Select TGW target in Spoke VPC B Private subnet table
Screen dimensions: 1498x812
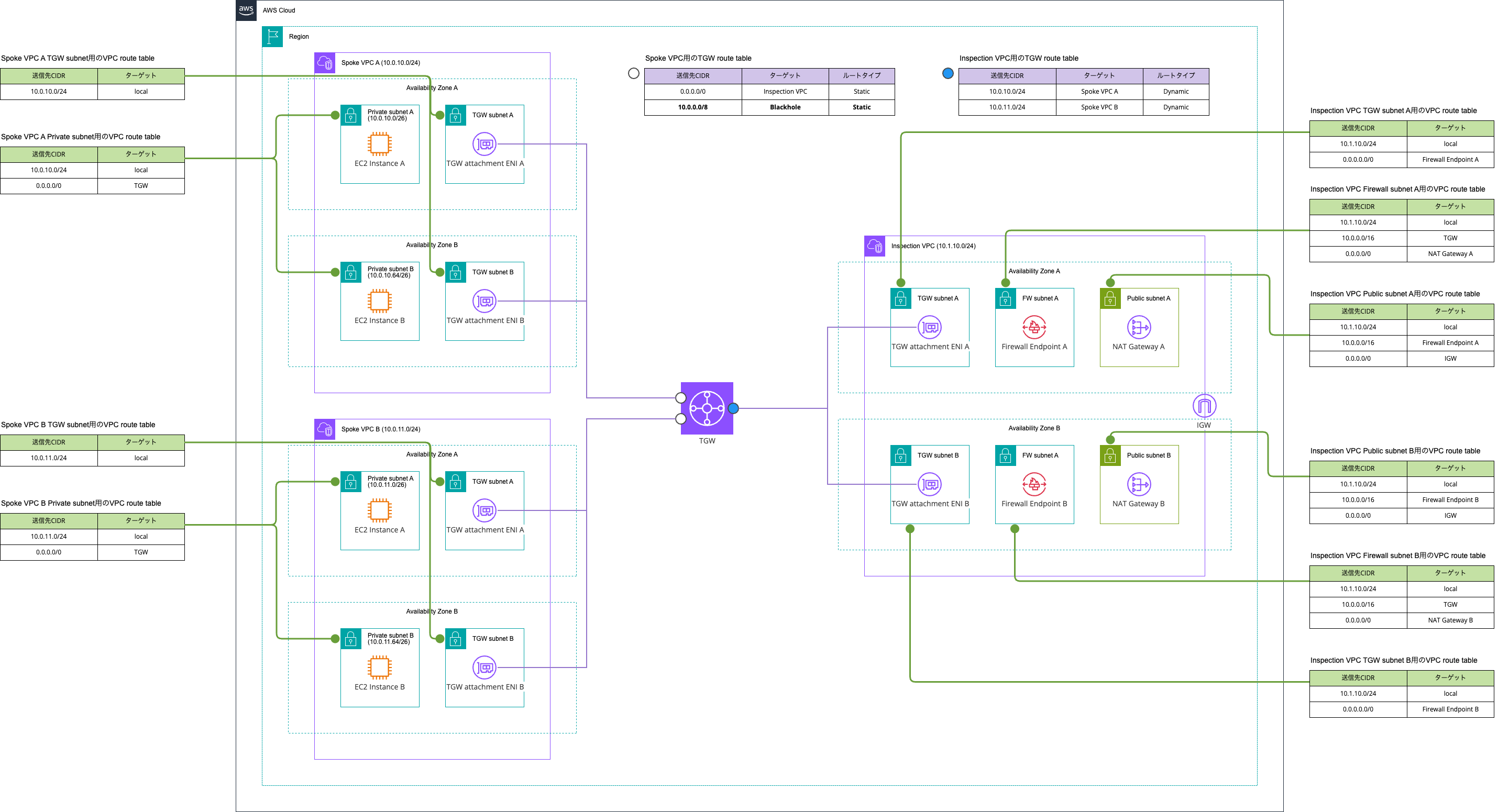coord(141,552)
